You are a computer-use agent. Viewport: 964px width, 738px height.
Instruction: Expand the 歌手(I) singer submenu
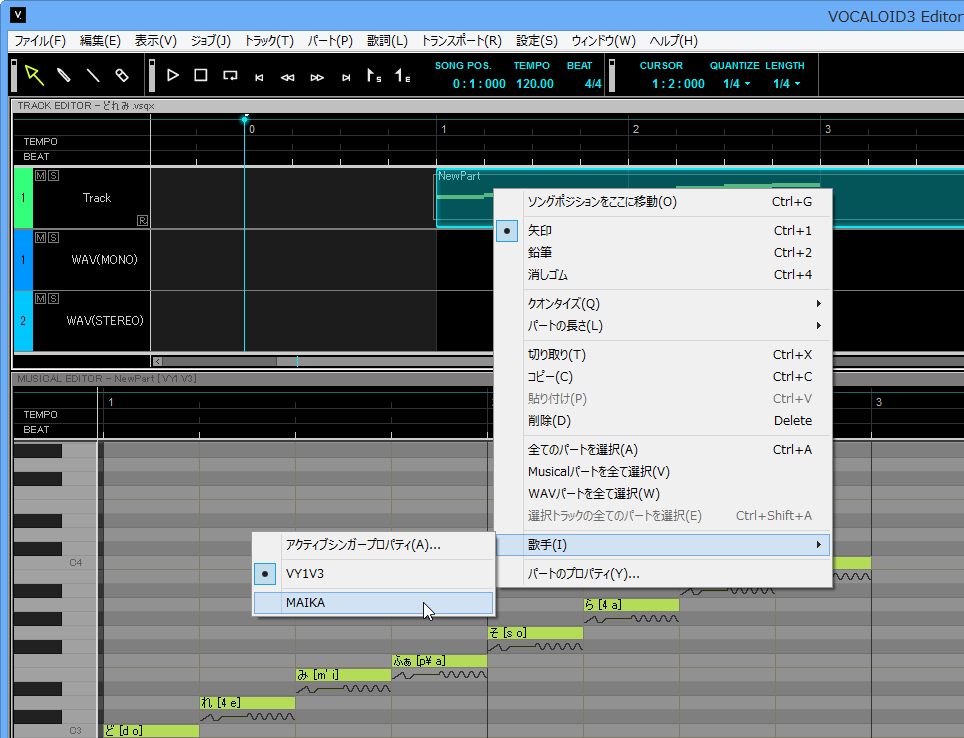click(663, 545)
